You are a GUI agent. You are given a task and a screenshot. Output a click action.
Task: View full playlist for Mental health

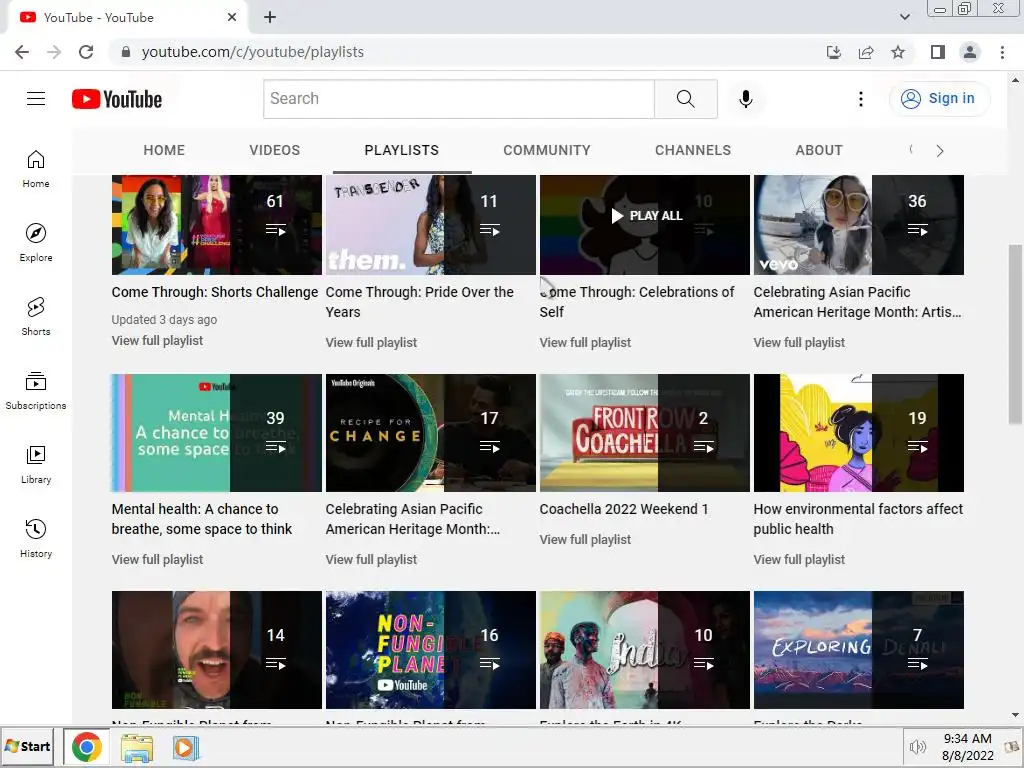157,559
